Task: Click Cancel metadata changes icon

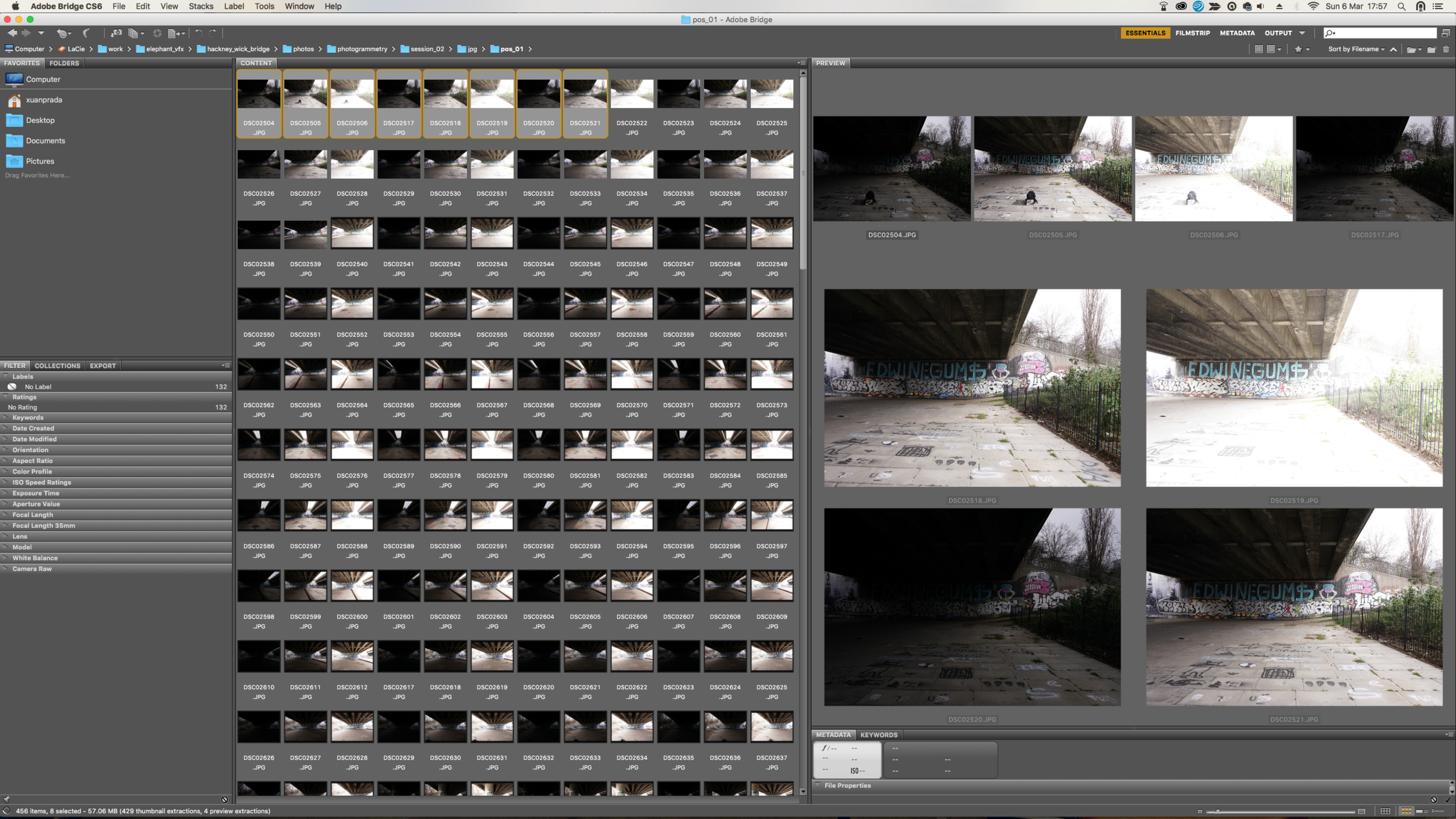Action: (1434, 800)
